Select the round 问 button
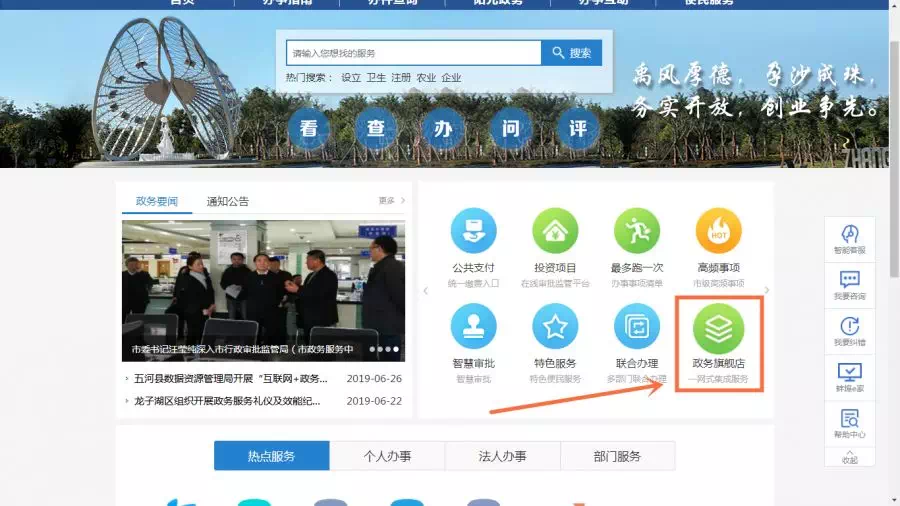Viewport: 900px width, 506px height. tap(511, 129)
